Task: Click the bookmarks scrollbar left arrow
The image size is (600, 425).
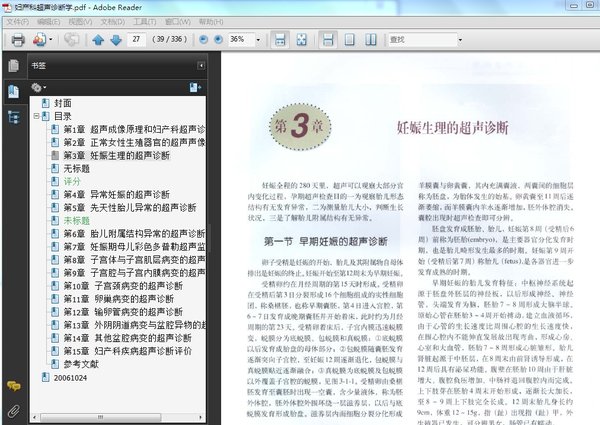Action: 35,417
